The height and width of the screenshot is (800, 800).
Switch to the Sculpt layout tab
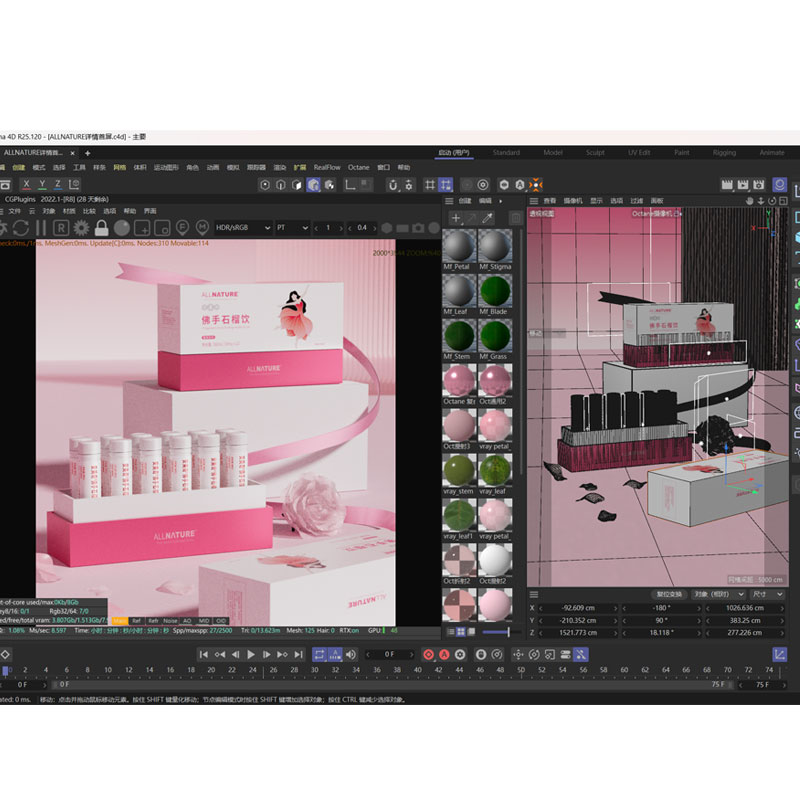click(595, 153)
